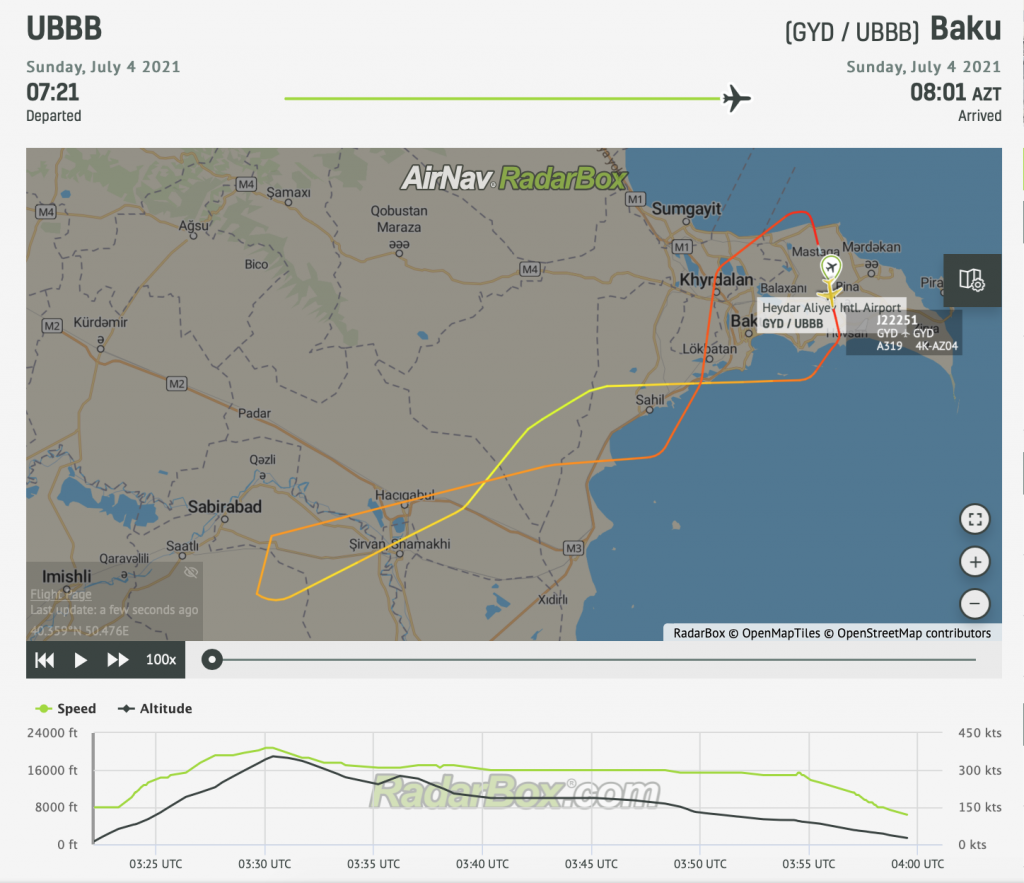Toggle the Speed series in chart legend
1024x883 pixels.
click(66, 709)
